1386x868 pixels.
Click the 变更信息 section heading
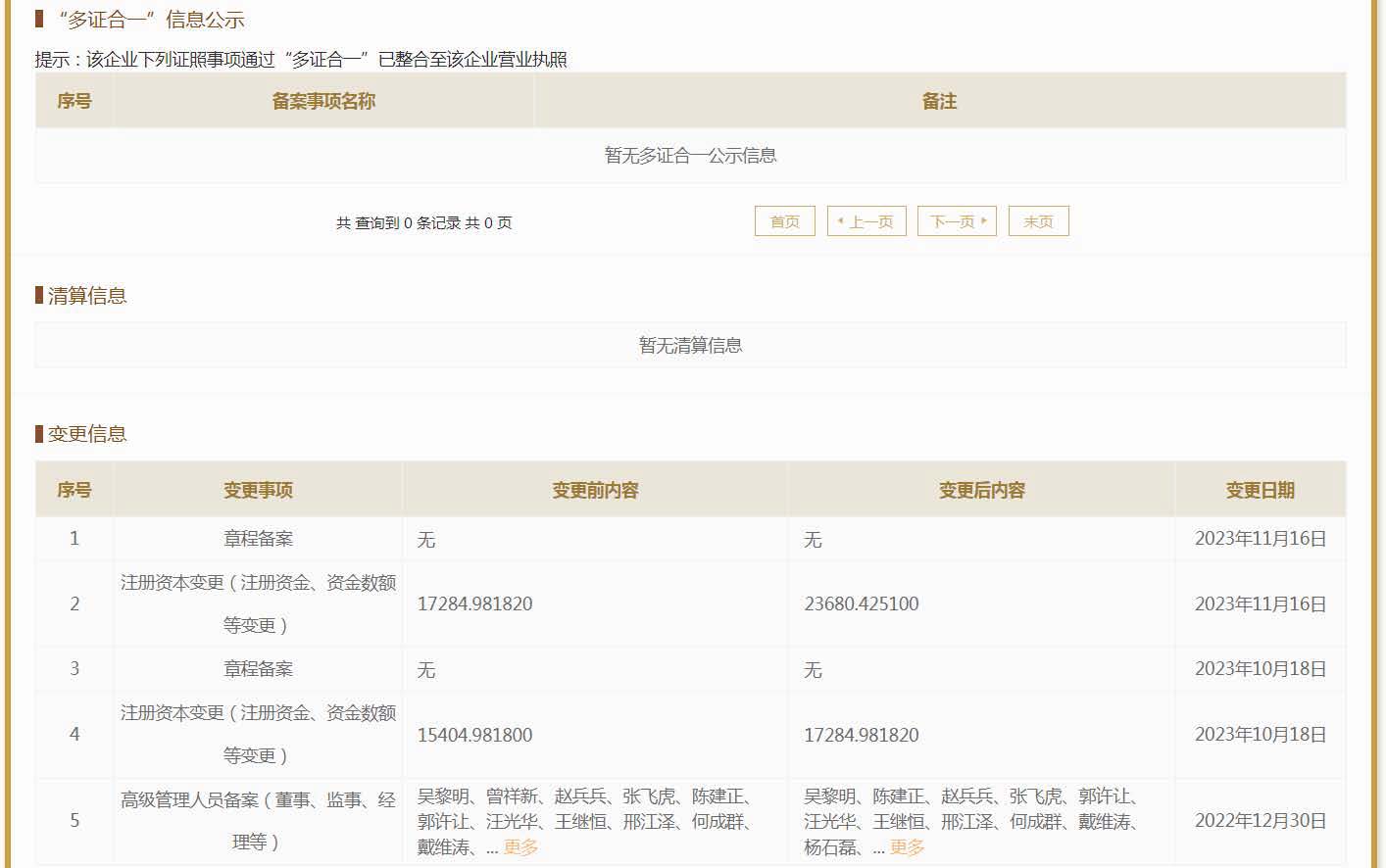tap(87, 434)
